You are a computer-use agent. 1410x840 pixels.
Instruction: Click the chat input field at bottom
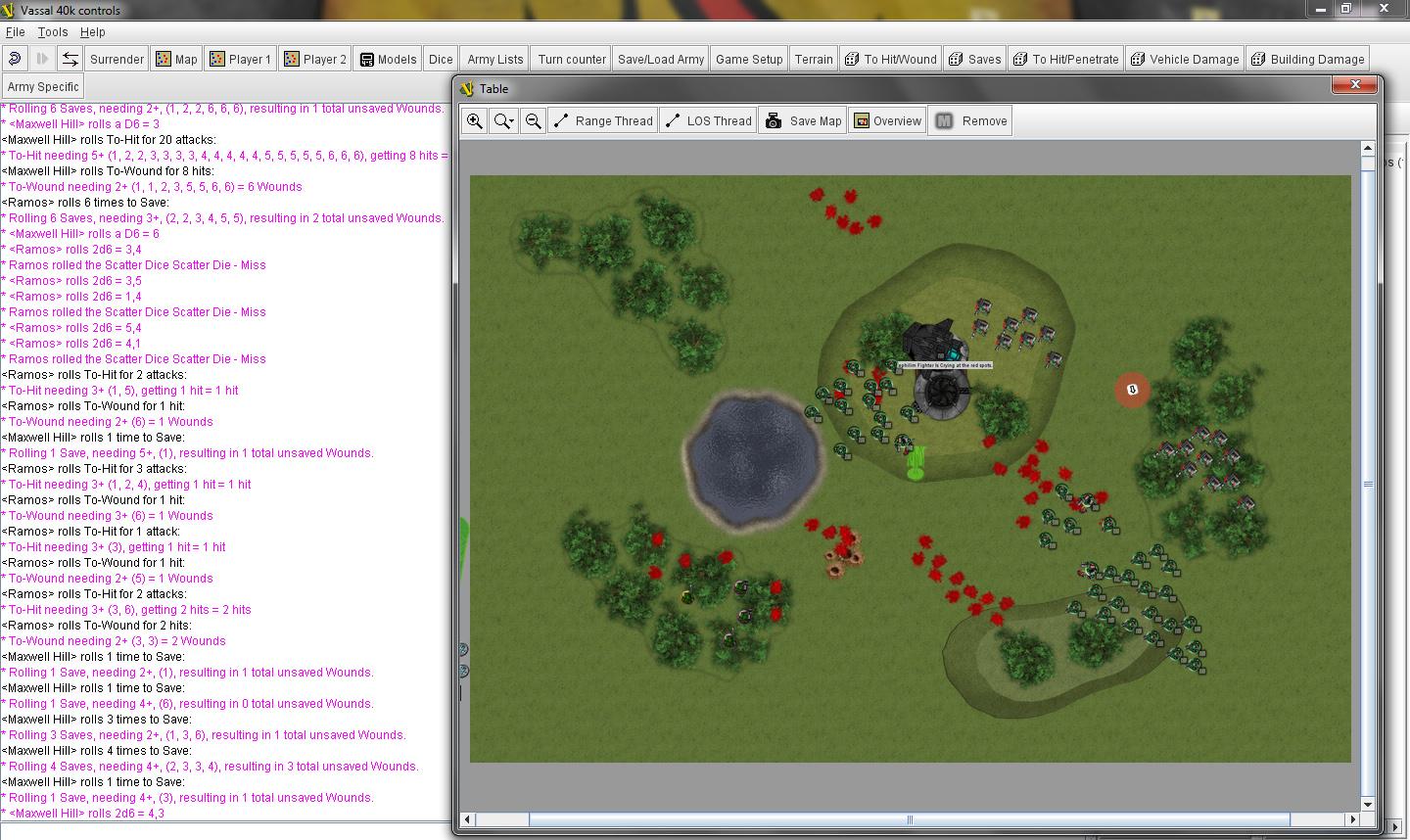click(225, 831)
